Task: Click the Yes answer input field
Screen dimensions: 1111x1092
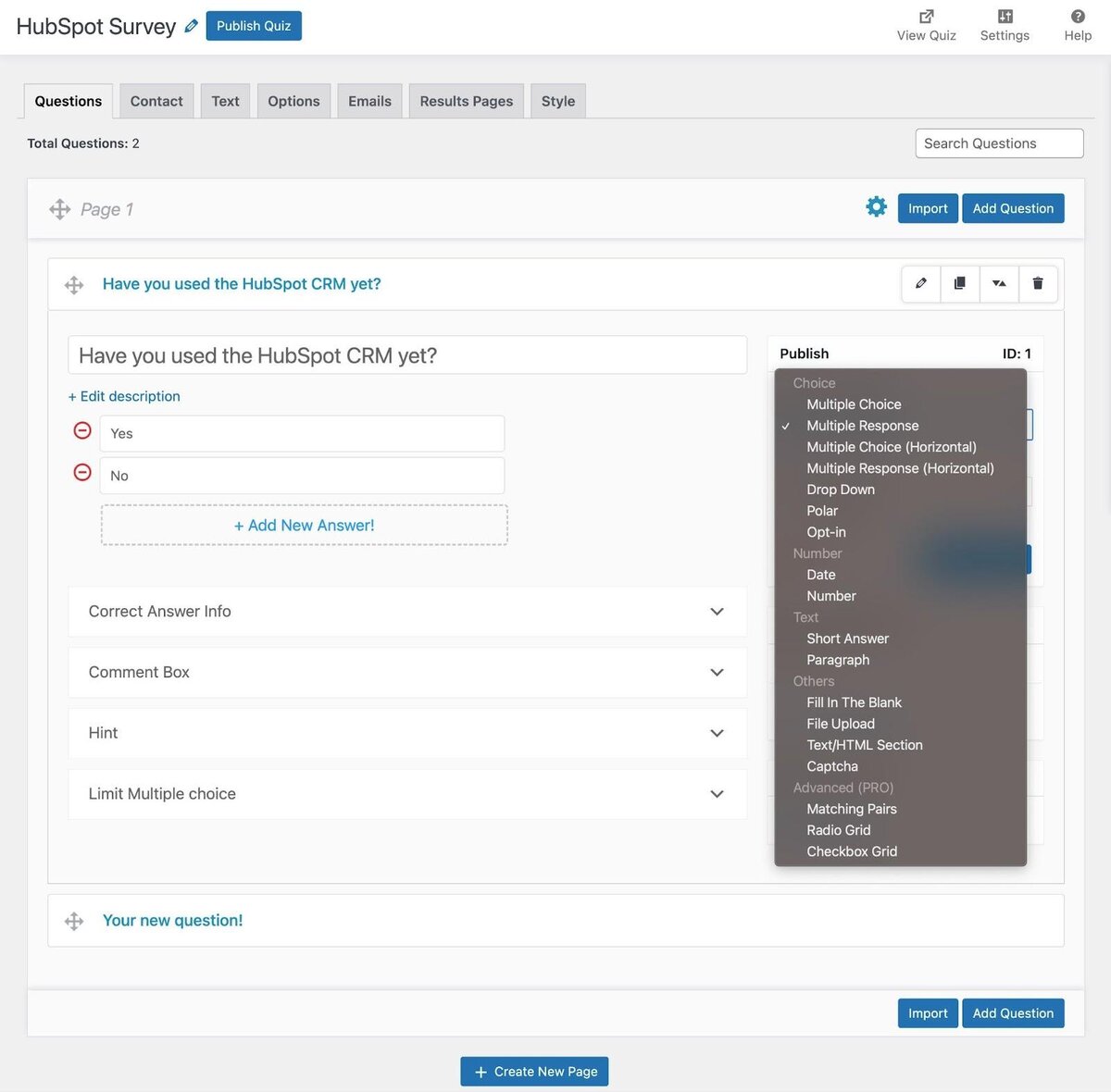Action: tap(302, 434)
